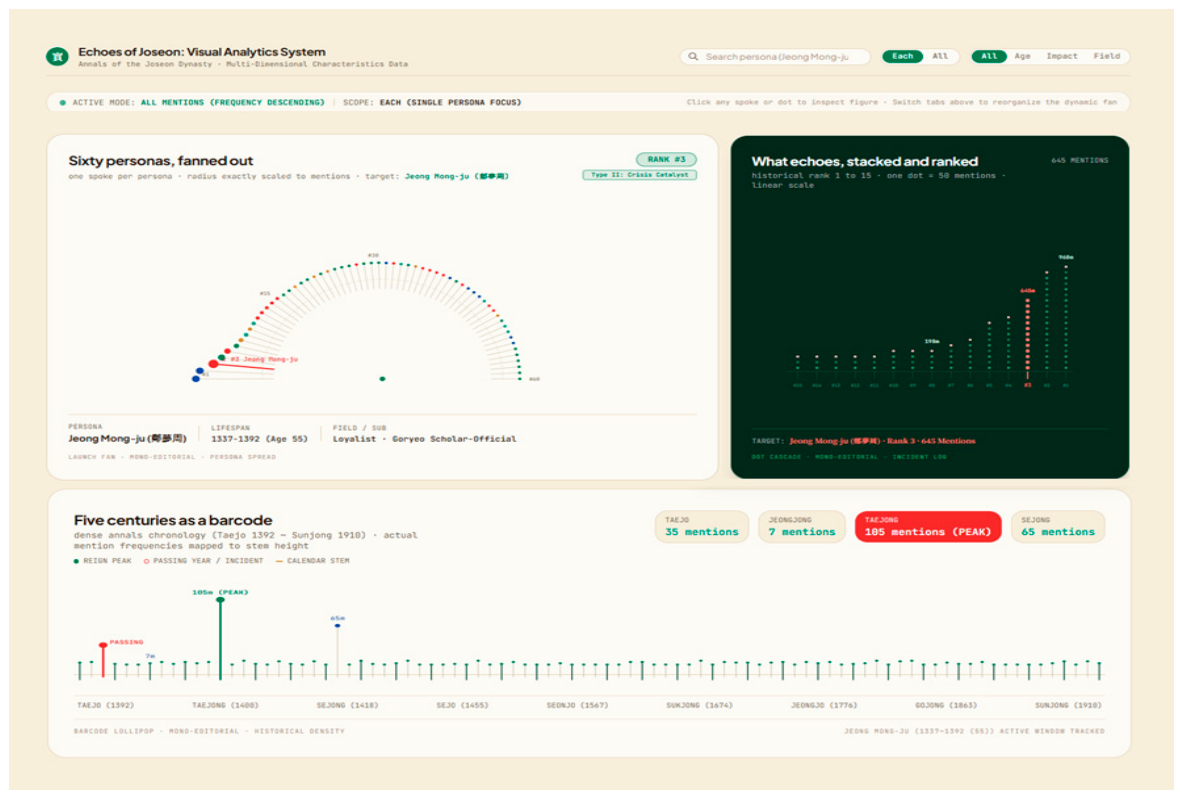Viewport: 1182px width, 798px height.
Task: Click the green Jeong Mong-ju target name in subtitle
Action: point(457,176)
